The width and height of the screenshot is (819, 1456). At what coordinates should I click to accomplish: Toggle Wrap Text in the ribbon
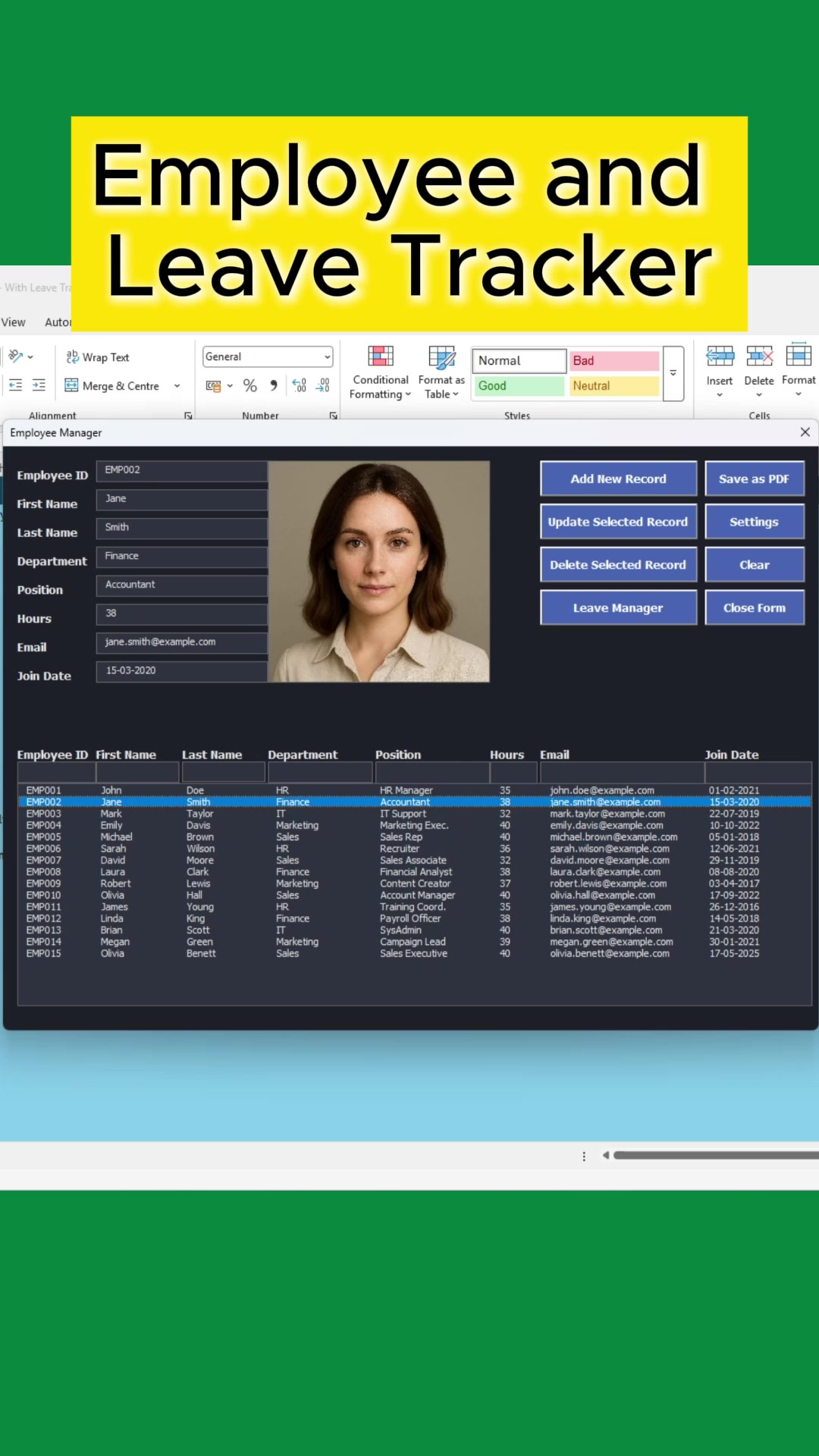[x=97, y=357]
